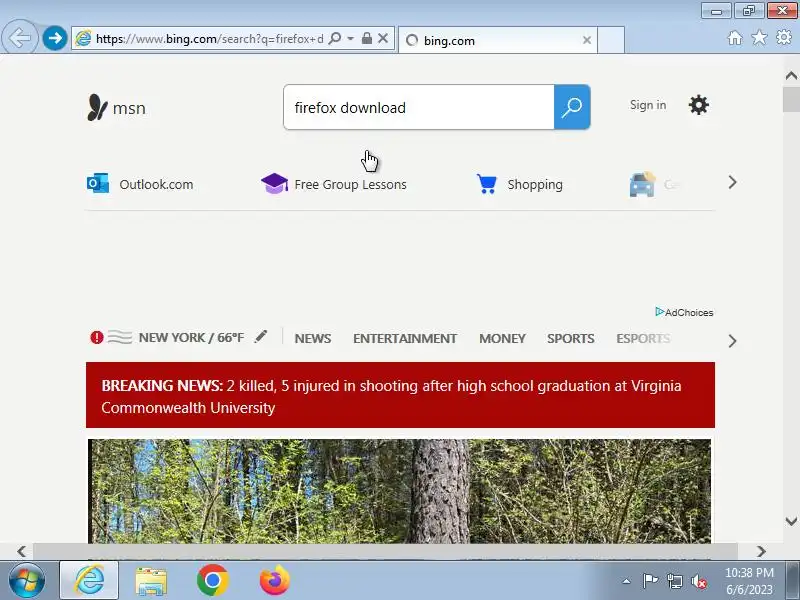
Task: Click the network tray icon
Action: pyautogui.click(x=674, y=581)
